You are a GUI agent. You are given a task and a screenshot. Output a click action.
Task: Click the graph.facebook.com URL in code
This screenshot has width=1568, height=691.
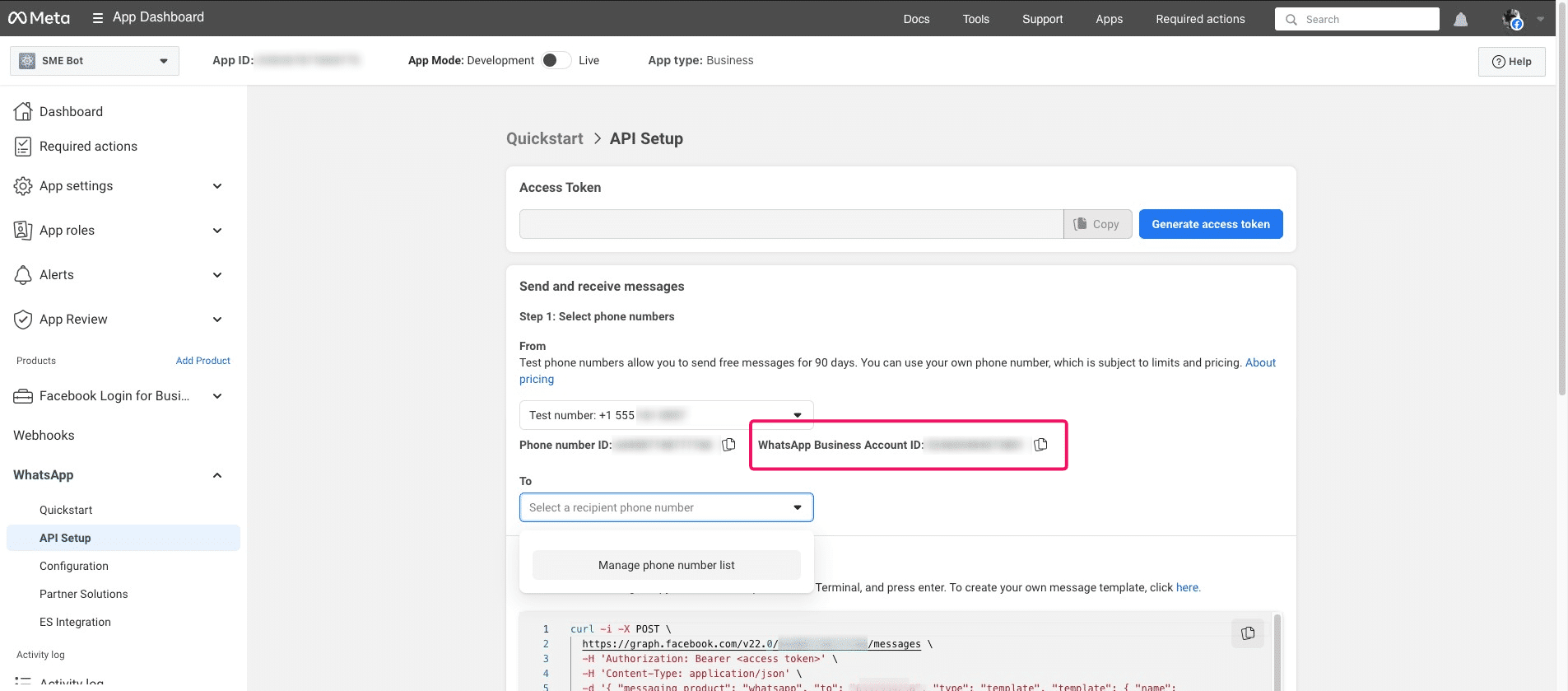click(751, 644)
